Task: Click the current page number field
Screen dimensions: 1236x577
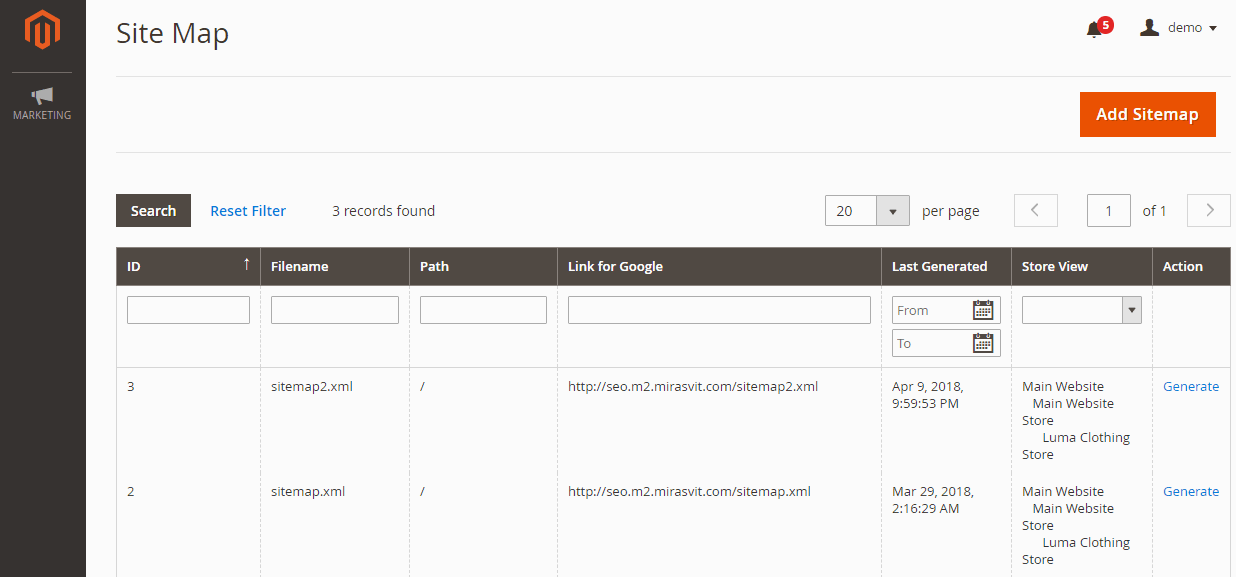Action: click(x=1108, y=211)
